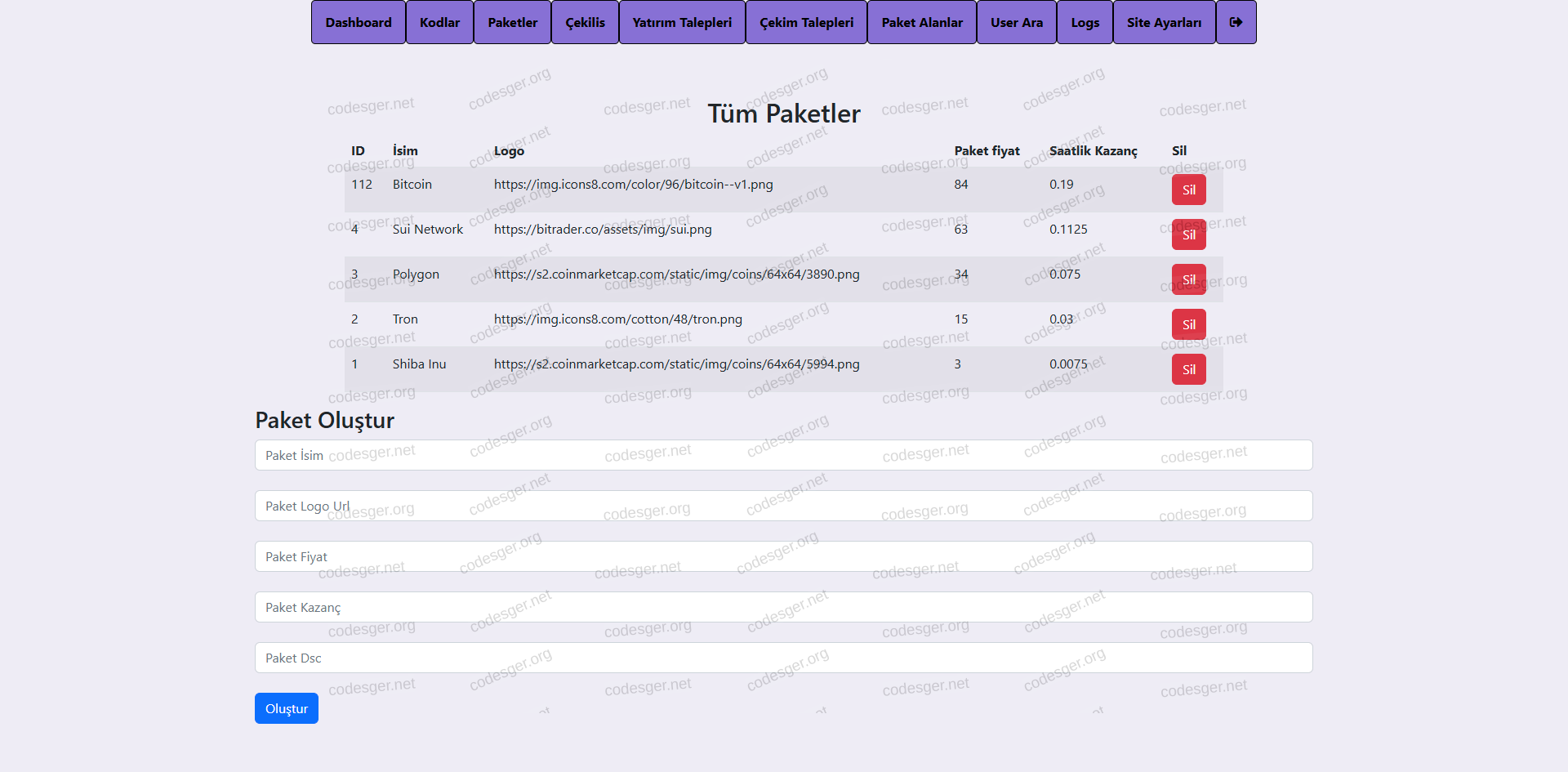The width and height of the screenshot is (1568, 772).
Task: Open the User Ara search page
Action: [x=1016, y=22]
